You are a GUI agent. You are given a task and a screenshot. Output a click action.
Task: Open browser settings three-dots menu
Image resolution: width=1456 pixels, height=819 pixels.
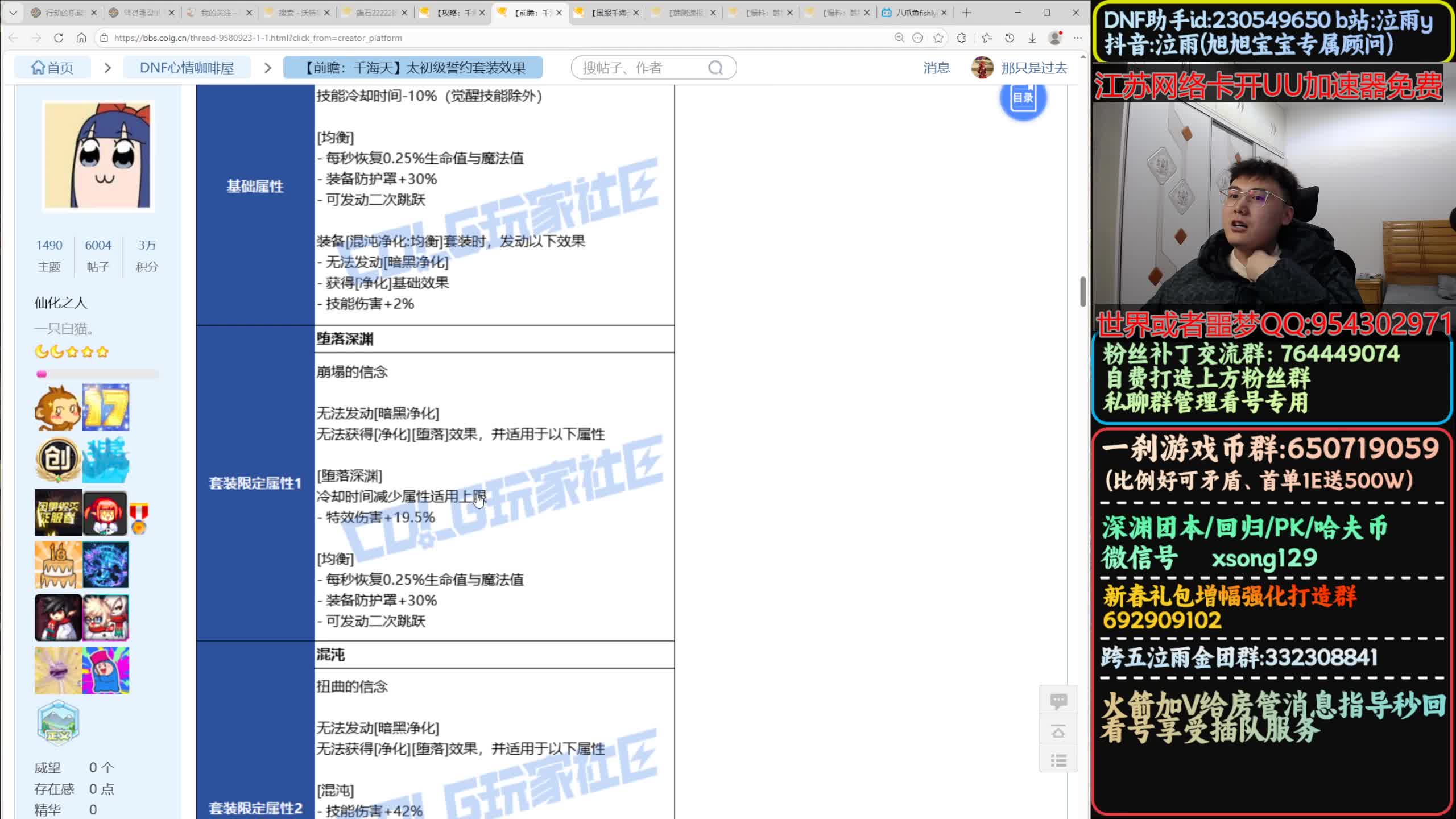click(x=1077, y=38)
